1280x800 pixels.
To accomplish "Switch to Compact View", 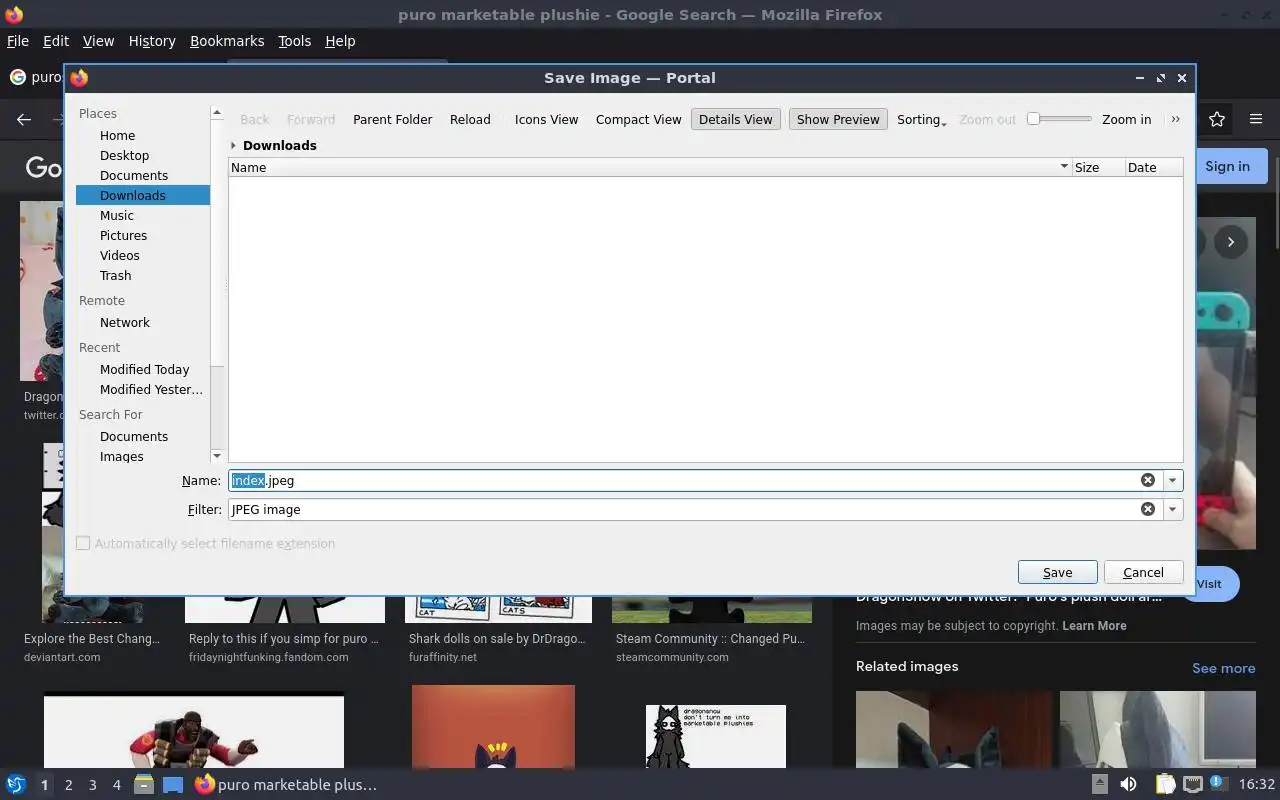I will coord(638,119).
